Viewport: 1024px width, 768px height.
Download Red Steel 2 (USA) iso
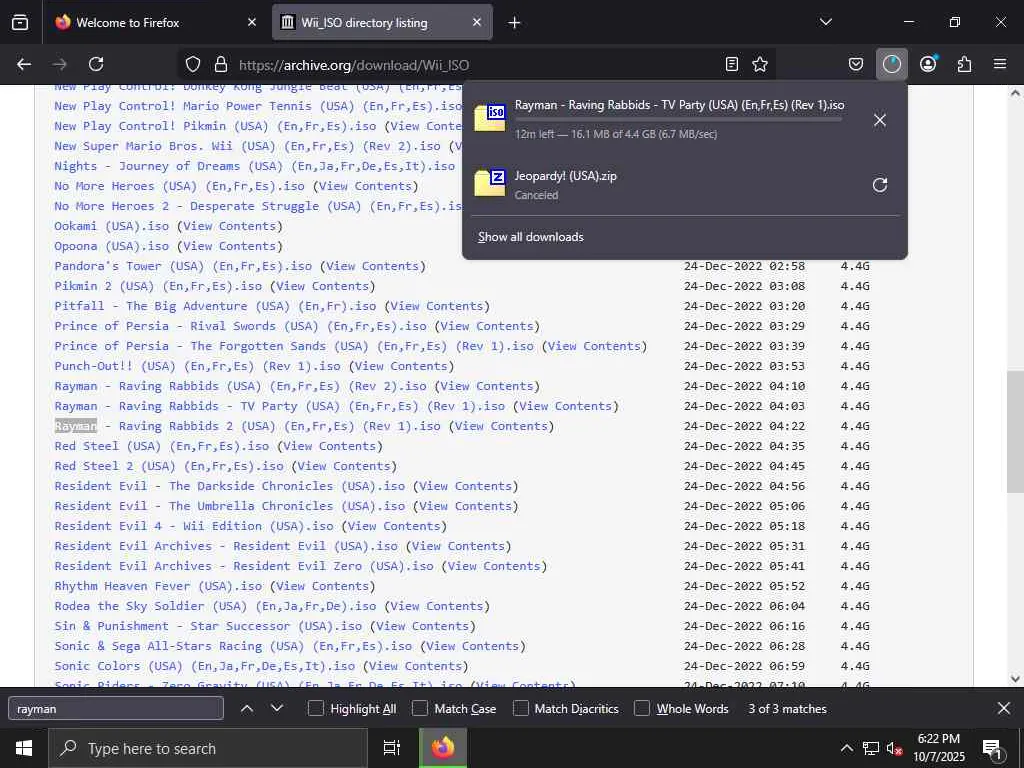(169, 466)
